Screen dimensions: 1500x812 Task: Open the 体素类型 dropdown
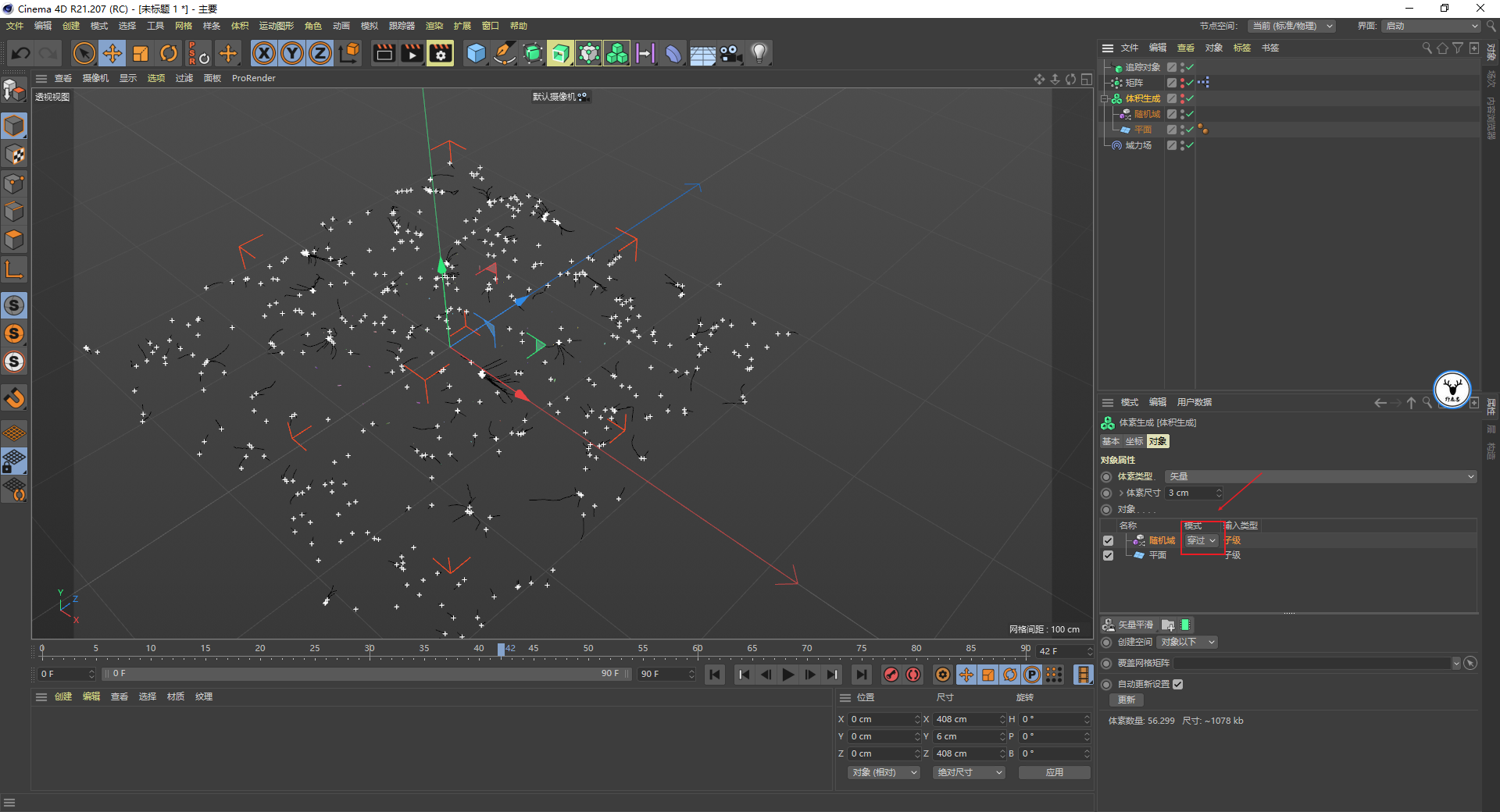1320,476
